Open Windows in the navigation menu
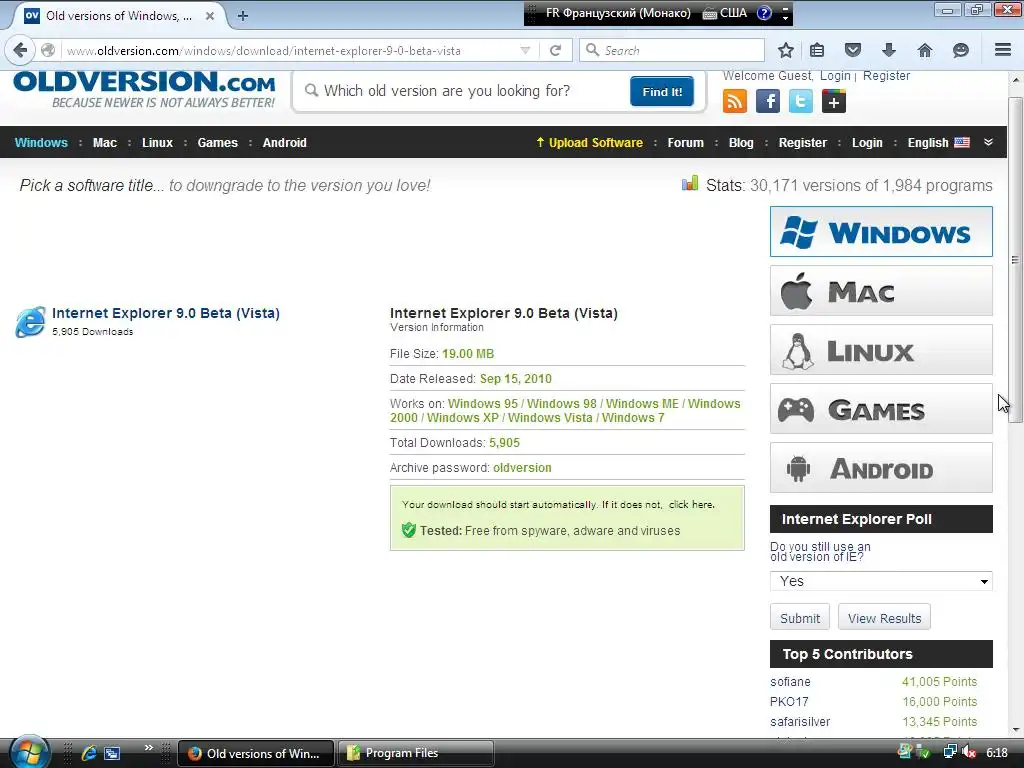 click(41, 142)
